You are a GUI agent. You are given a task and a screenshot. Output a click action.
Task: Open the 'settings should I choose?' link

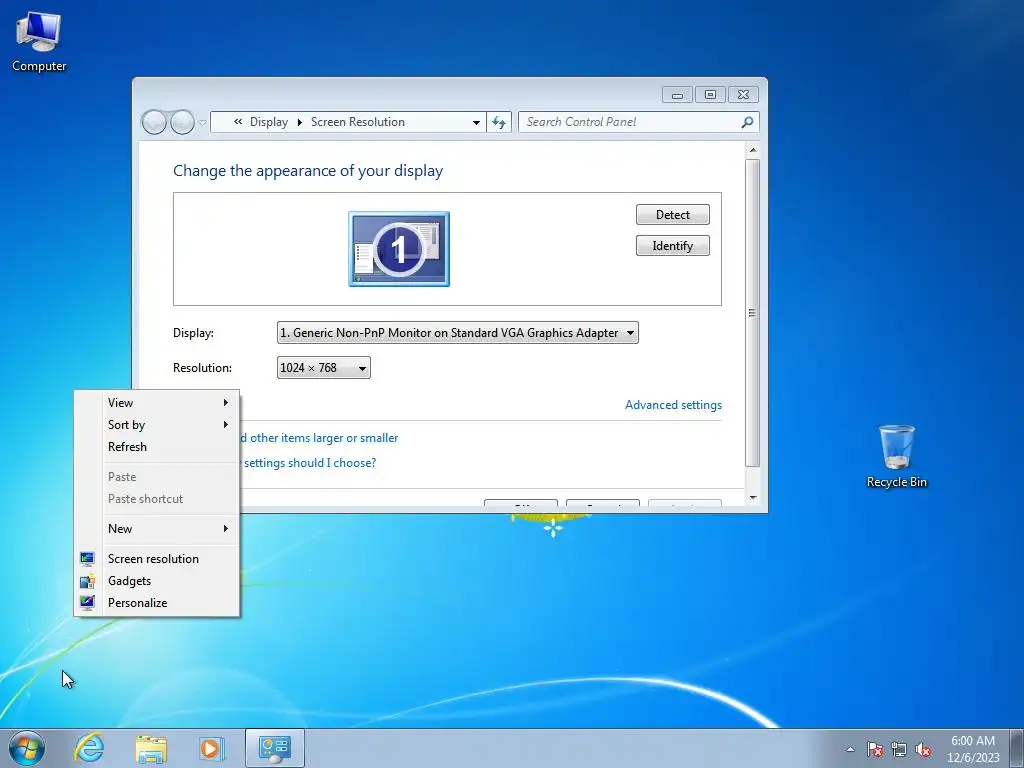pos(310,462)
